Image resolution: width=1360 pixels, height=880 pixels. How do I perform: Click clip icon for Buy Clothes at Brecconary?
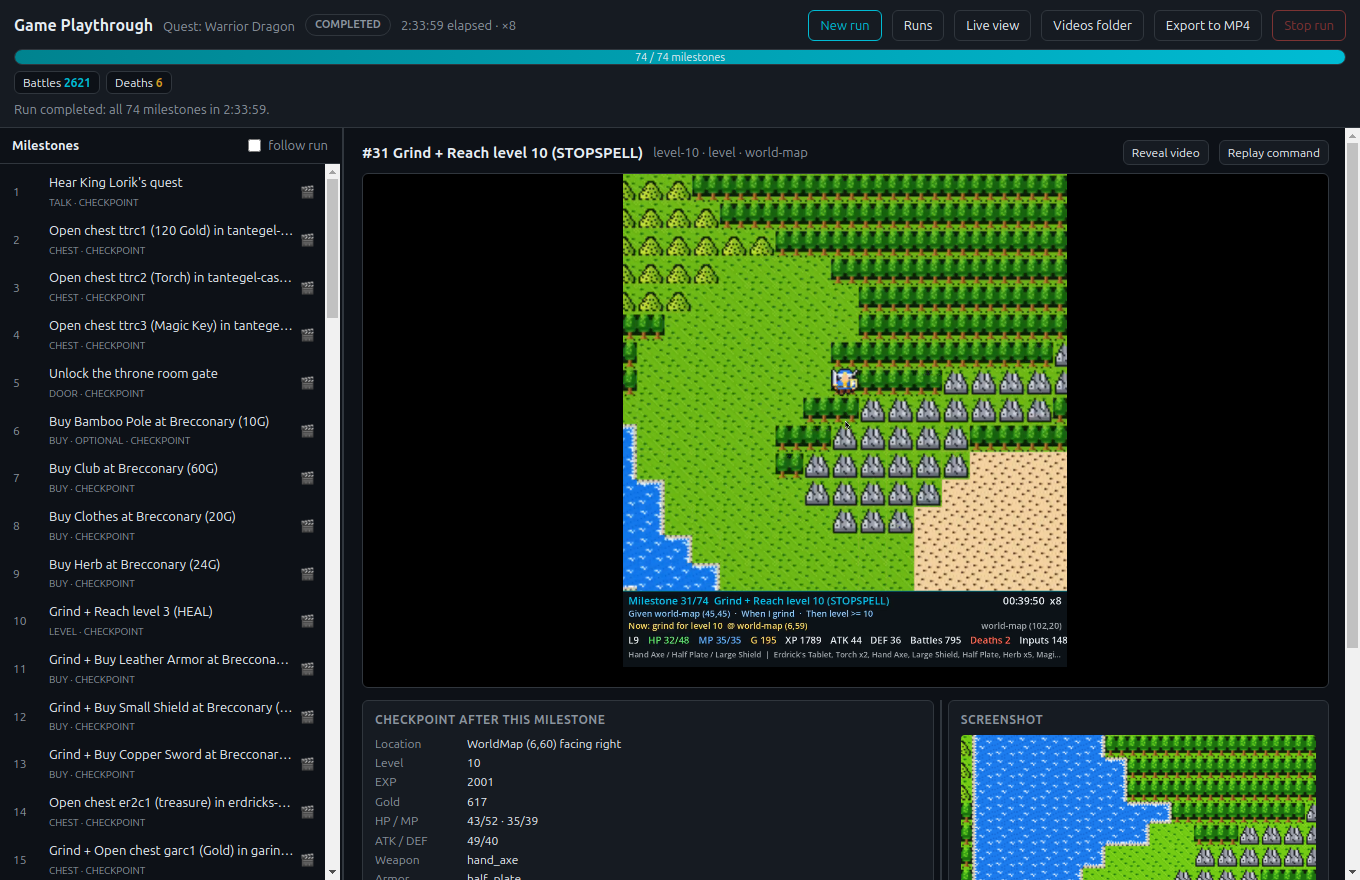[x=307, y=526]
